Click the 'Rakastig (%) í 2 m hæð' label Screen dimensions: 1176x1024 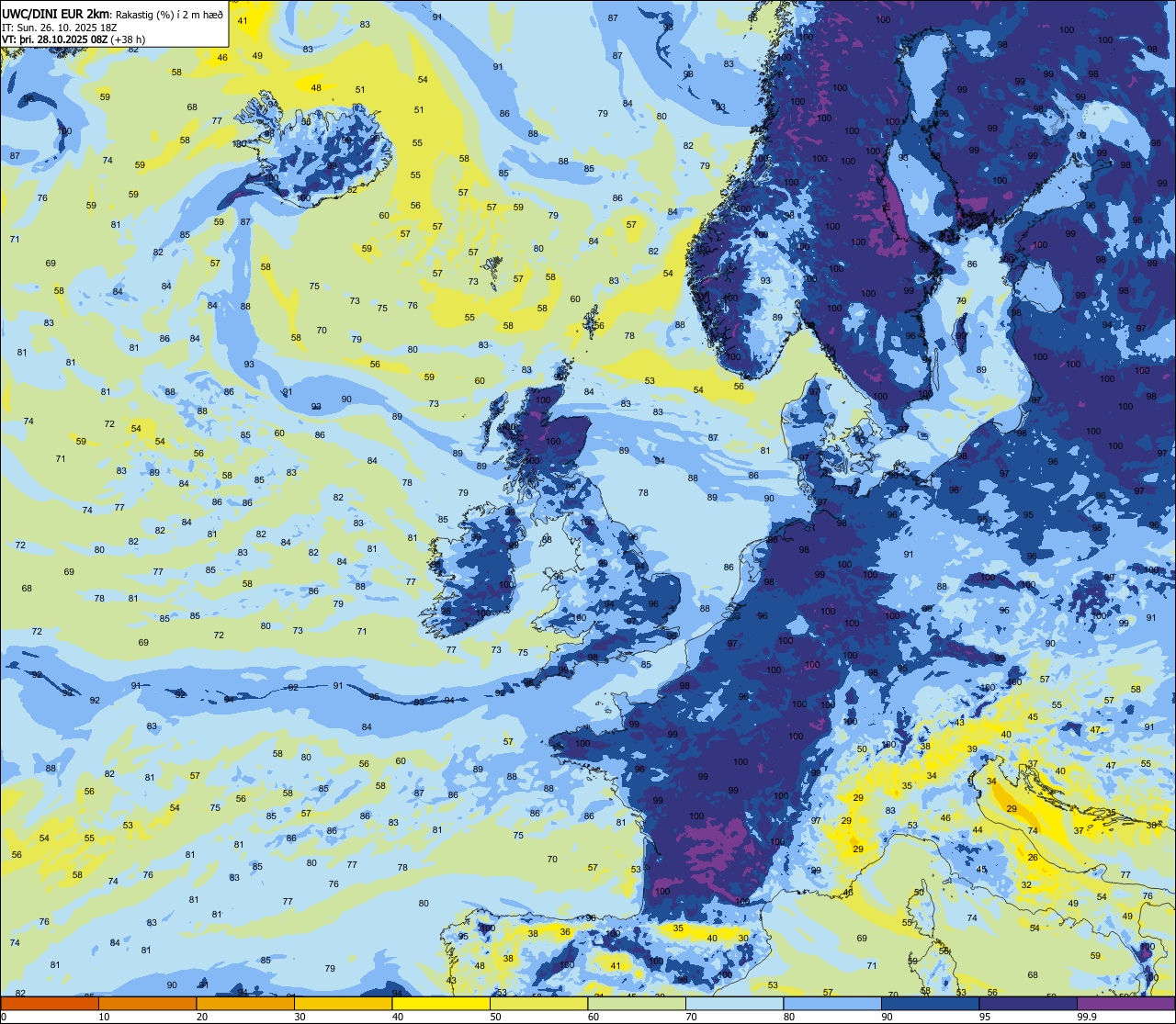170,15
